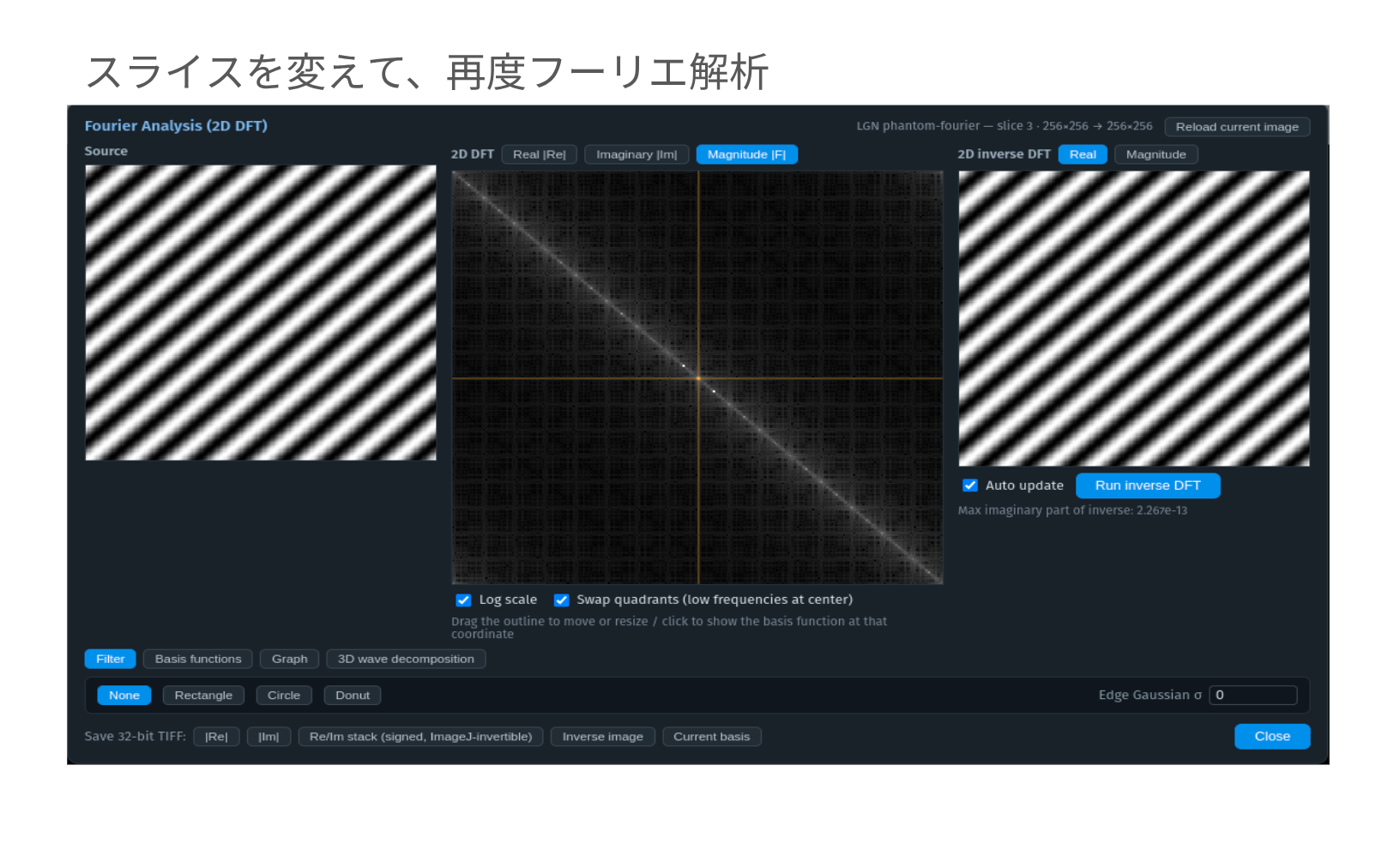Screen dimensions: 1394x868
Task: Click 'Max imaginary part of inverse' text
Action: pyautogui.click(x=1072, y=510)
